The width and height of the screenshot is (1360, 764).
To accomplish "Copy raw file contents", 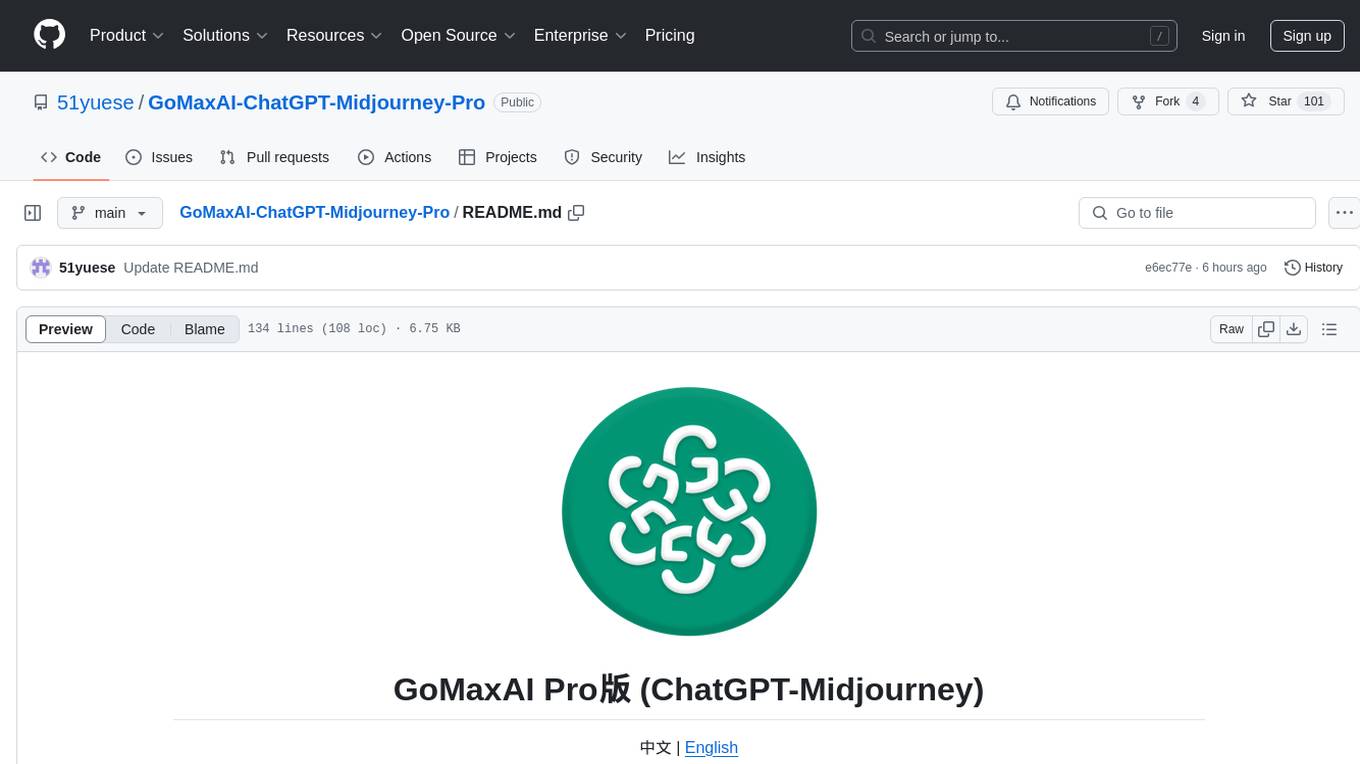I will pos(1266,329).
